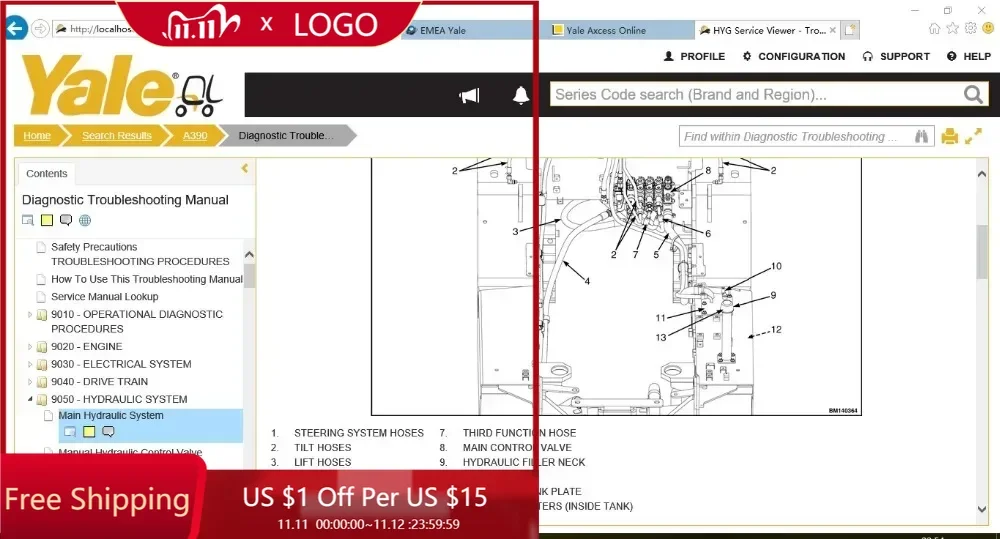Collapse the 9050 Hydraulic System node
This screenshot has width=1000, height=539.
point(29,399)
